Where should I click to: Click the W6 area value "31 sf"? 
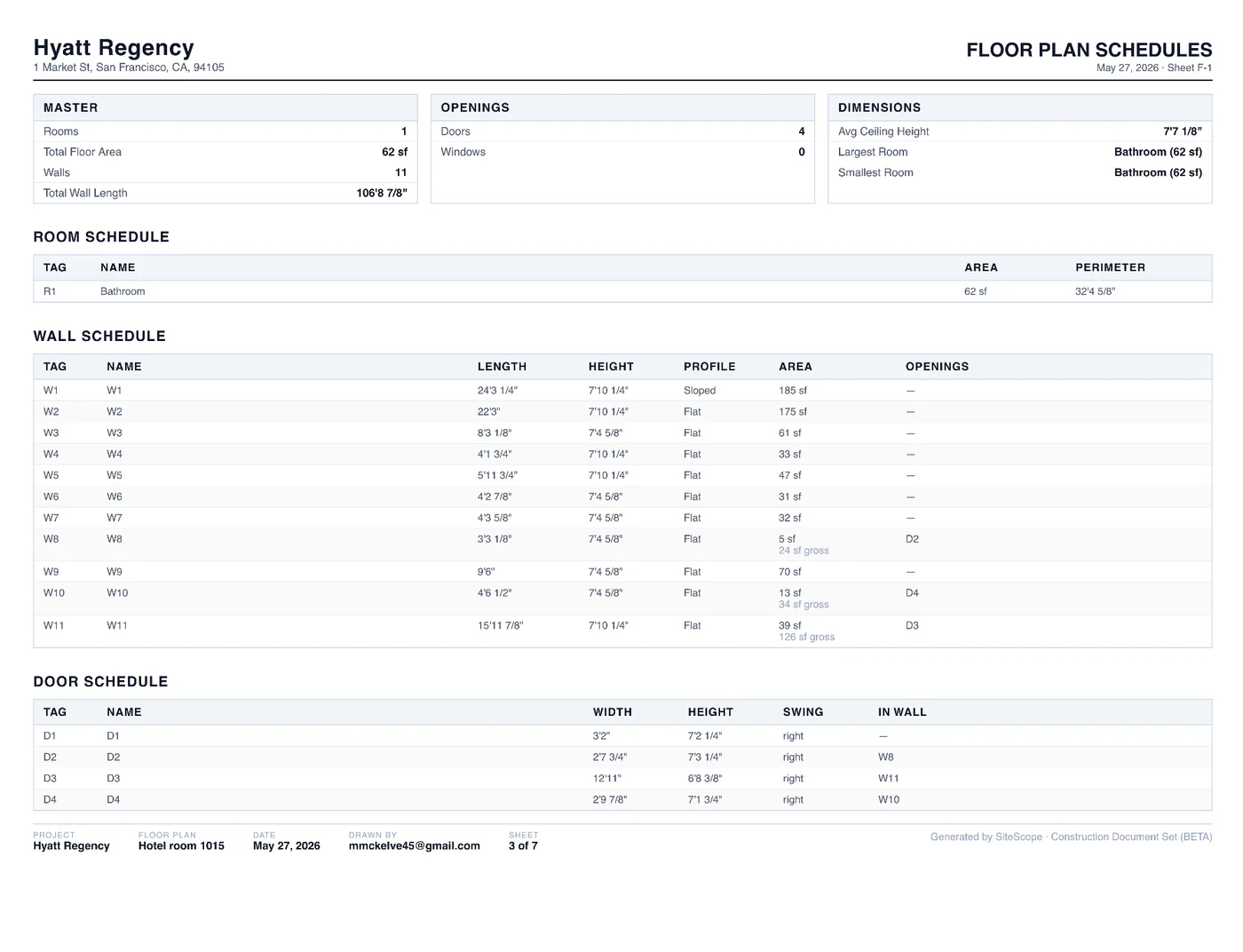[789, 497]
